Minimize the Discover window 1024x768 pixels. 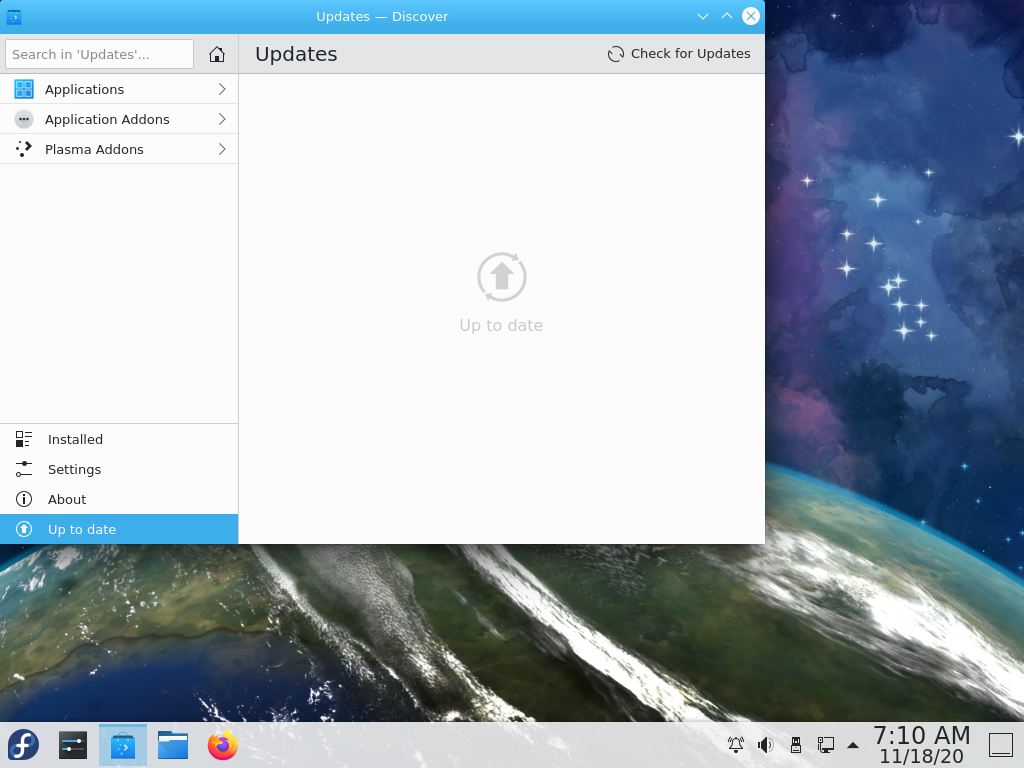click(x=703, y=16)
